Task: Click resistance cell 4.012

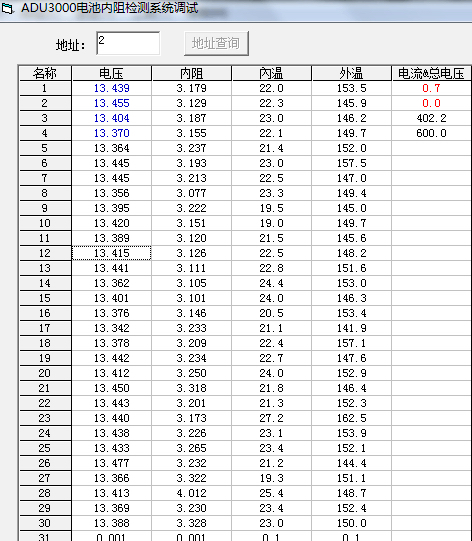Action: [191, 493]
